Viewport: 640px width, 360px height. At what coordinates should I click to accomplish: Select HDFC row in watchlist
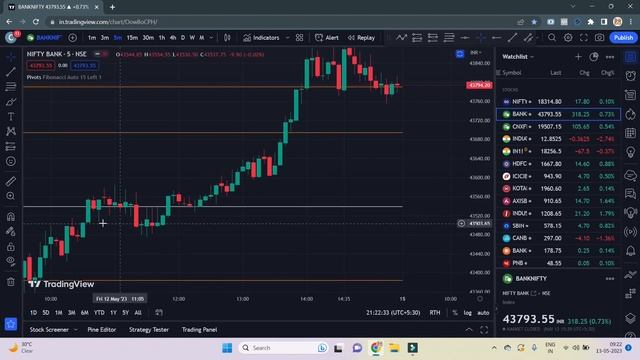click(558, 164)
